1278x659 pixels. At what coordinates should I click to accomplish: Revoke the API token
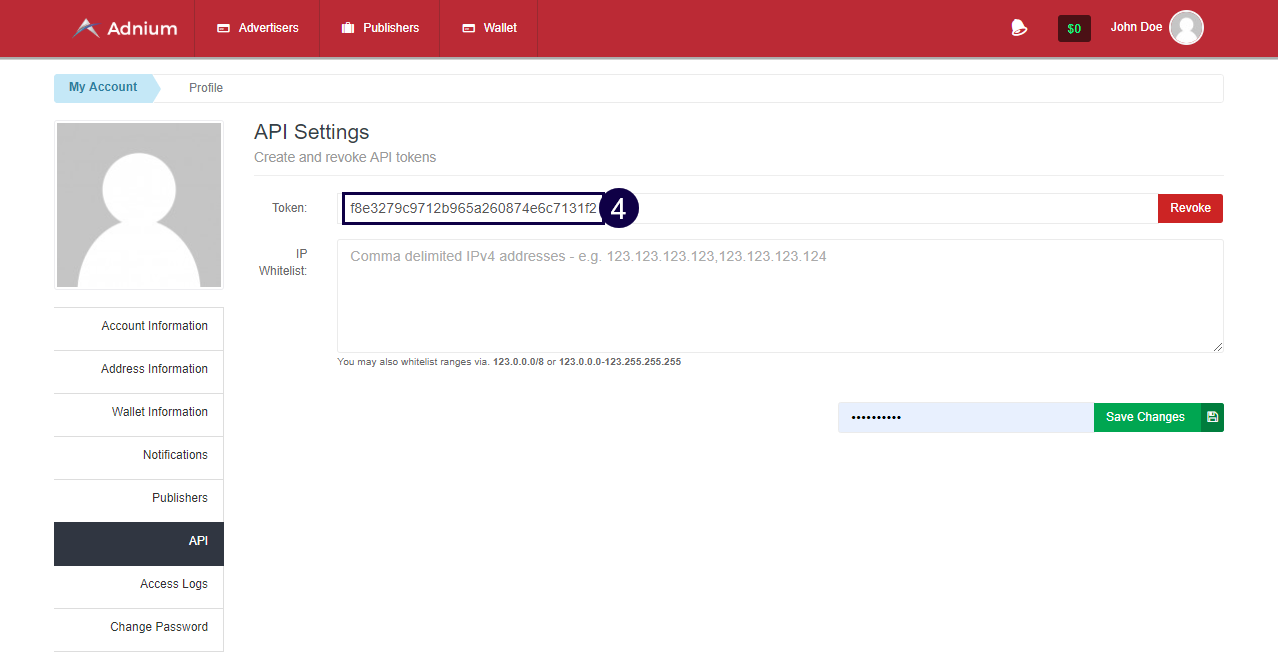(x=1190, y=208)
